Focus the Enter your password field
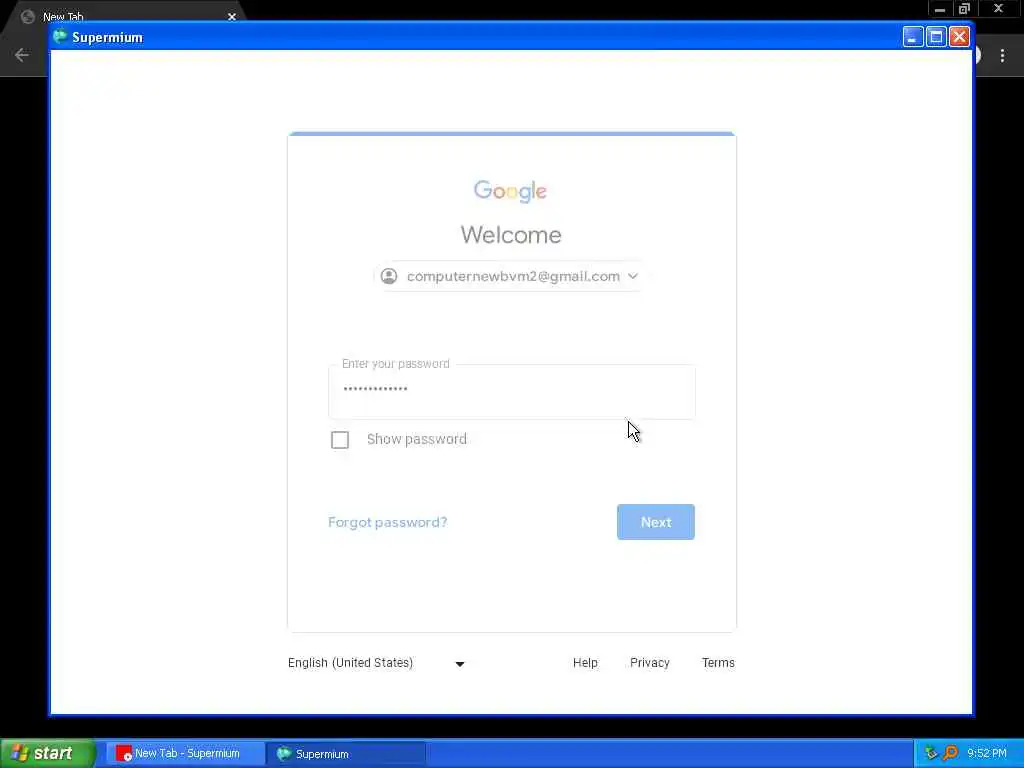Viewport: 1024px width, 768px height. point(511,391)
